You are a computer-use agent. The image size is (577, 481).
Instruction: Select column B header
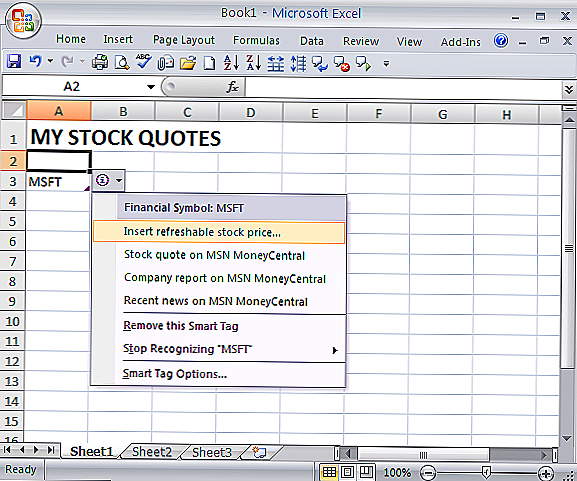(123, 112)
